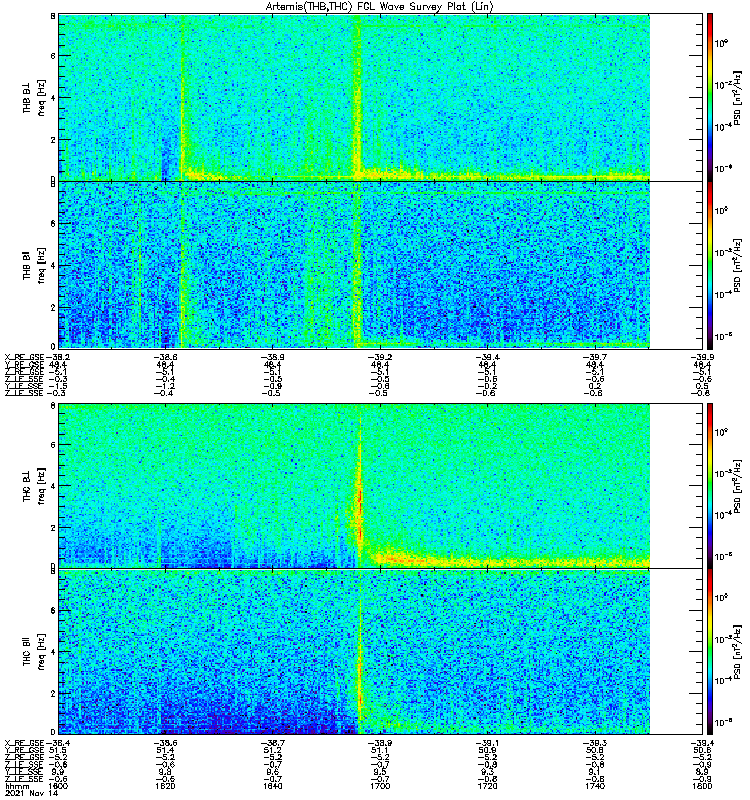Click the THC X_RE_GSE value "-38.7"

tap(272, 743)
